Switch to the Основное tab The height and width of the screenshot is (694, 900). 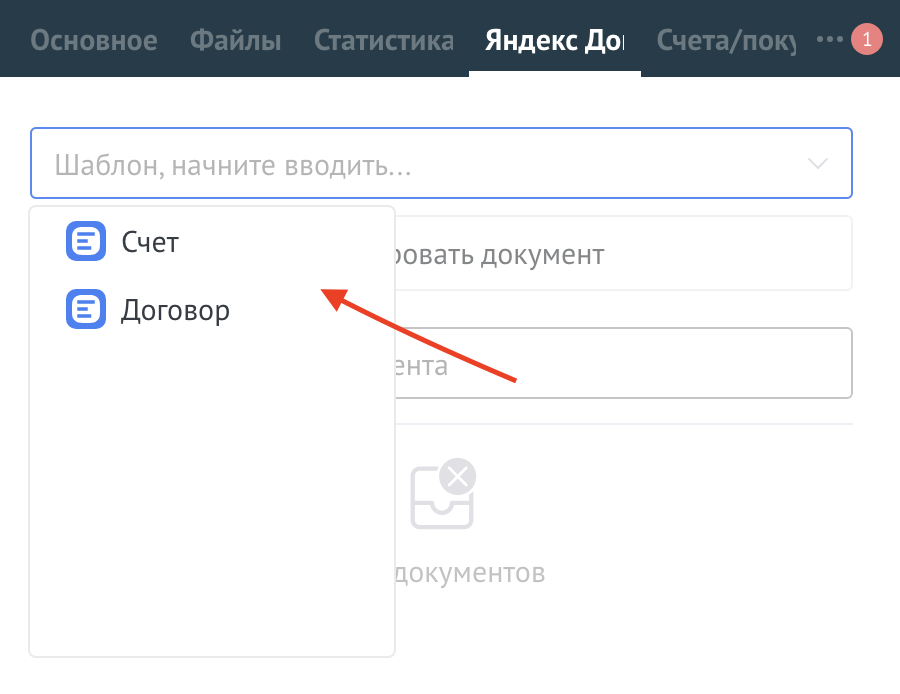[x=93, y=41]
